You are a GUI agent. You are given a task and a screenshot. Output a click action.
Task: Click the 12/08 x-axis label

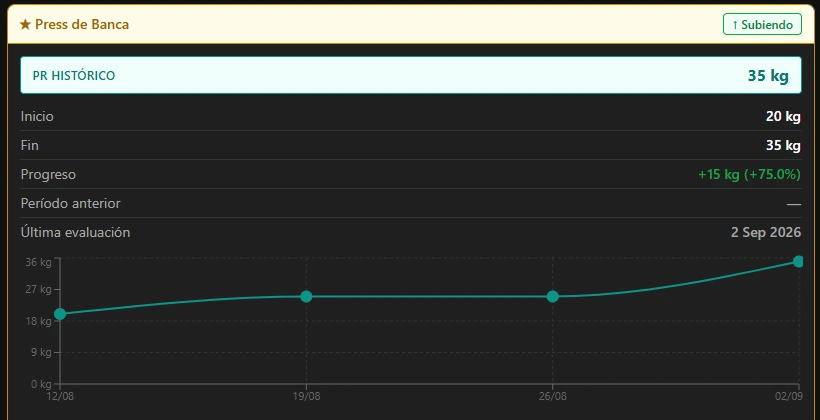(x=61, y=396)
